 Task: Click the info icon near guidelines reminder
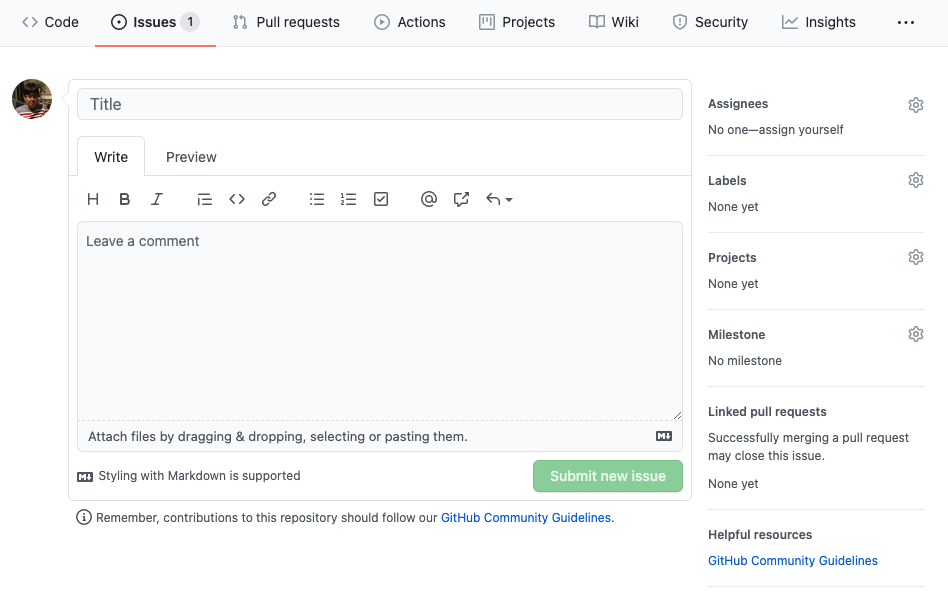84,517
